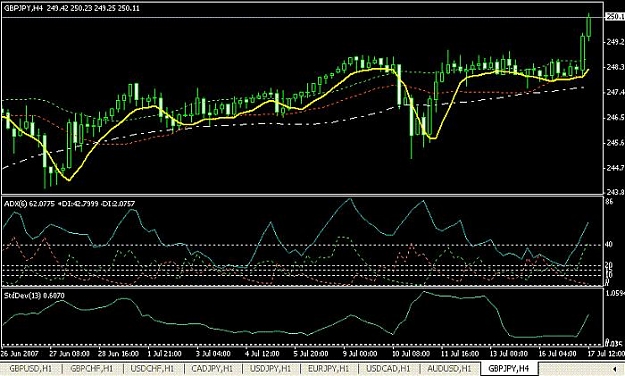This screenshot has width=625, height=376.
Task: Click the 249.2 price scale value
Action: (614, 41)
